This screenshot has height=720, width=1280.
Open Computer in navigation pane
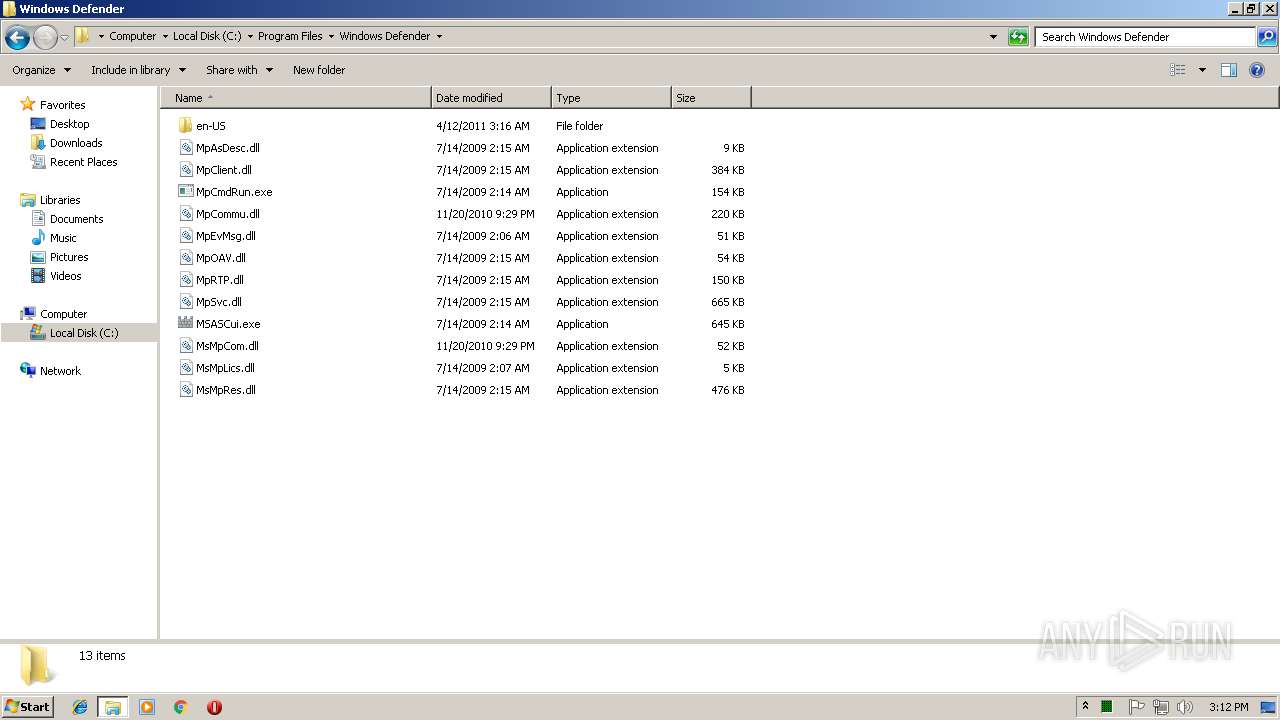[63, 314]
